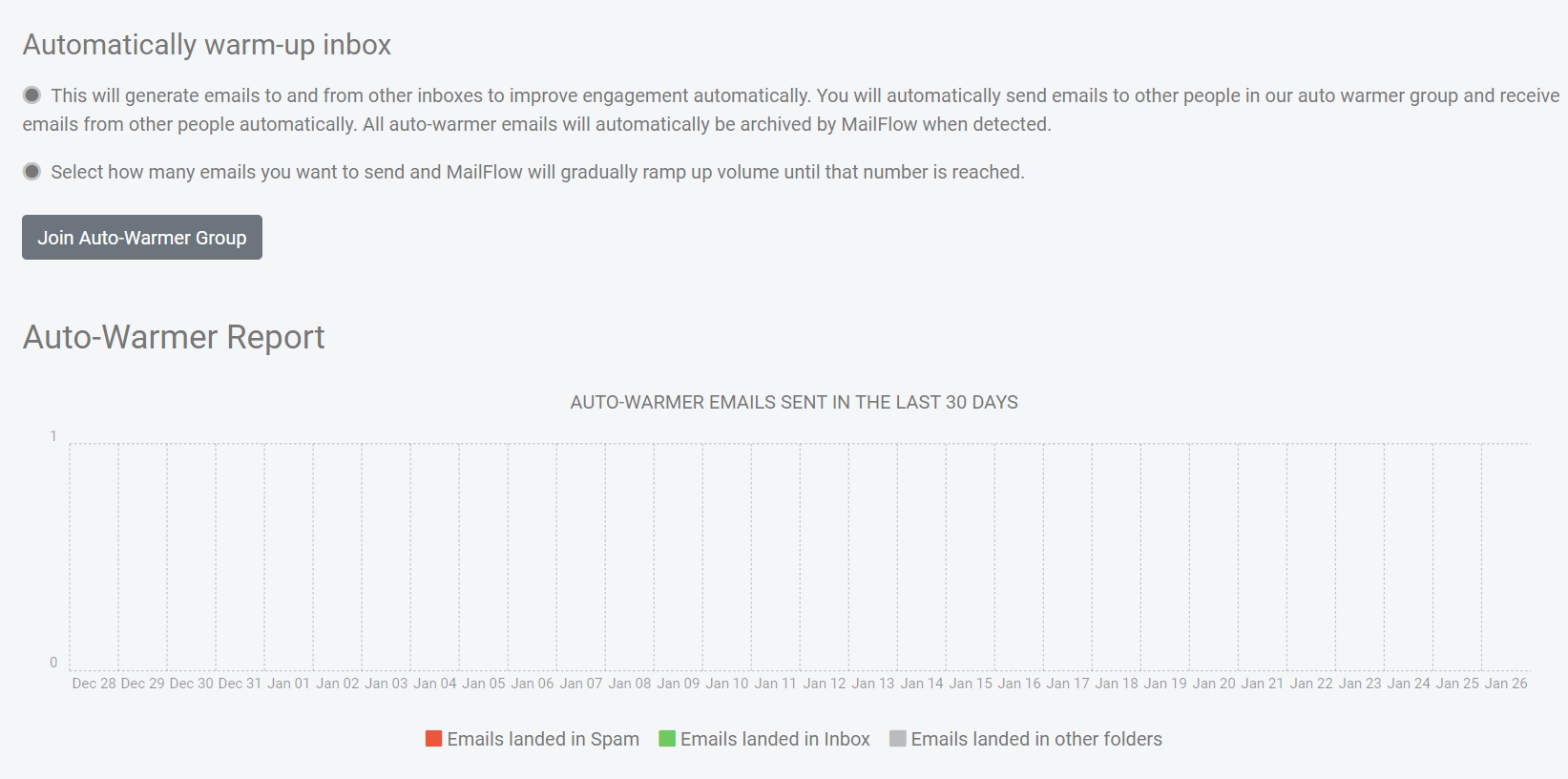Click the Jan 17 date label on chart

(x=1067, y=684)
